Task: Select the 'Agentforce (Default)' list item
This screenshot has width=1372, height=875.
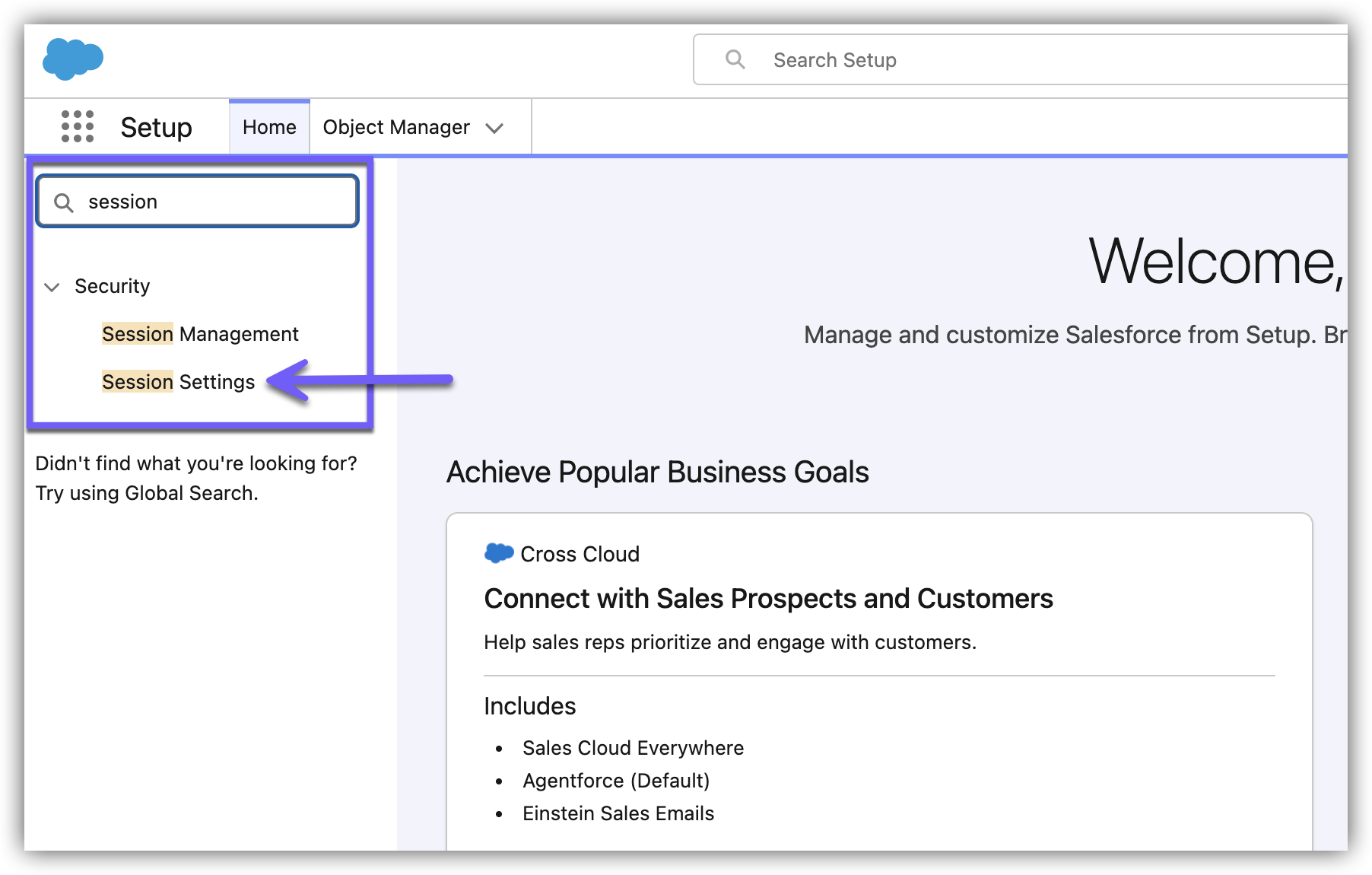Action: click(616, 781)
